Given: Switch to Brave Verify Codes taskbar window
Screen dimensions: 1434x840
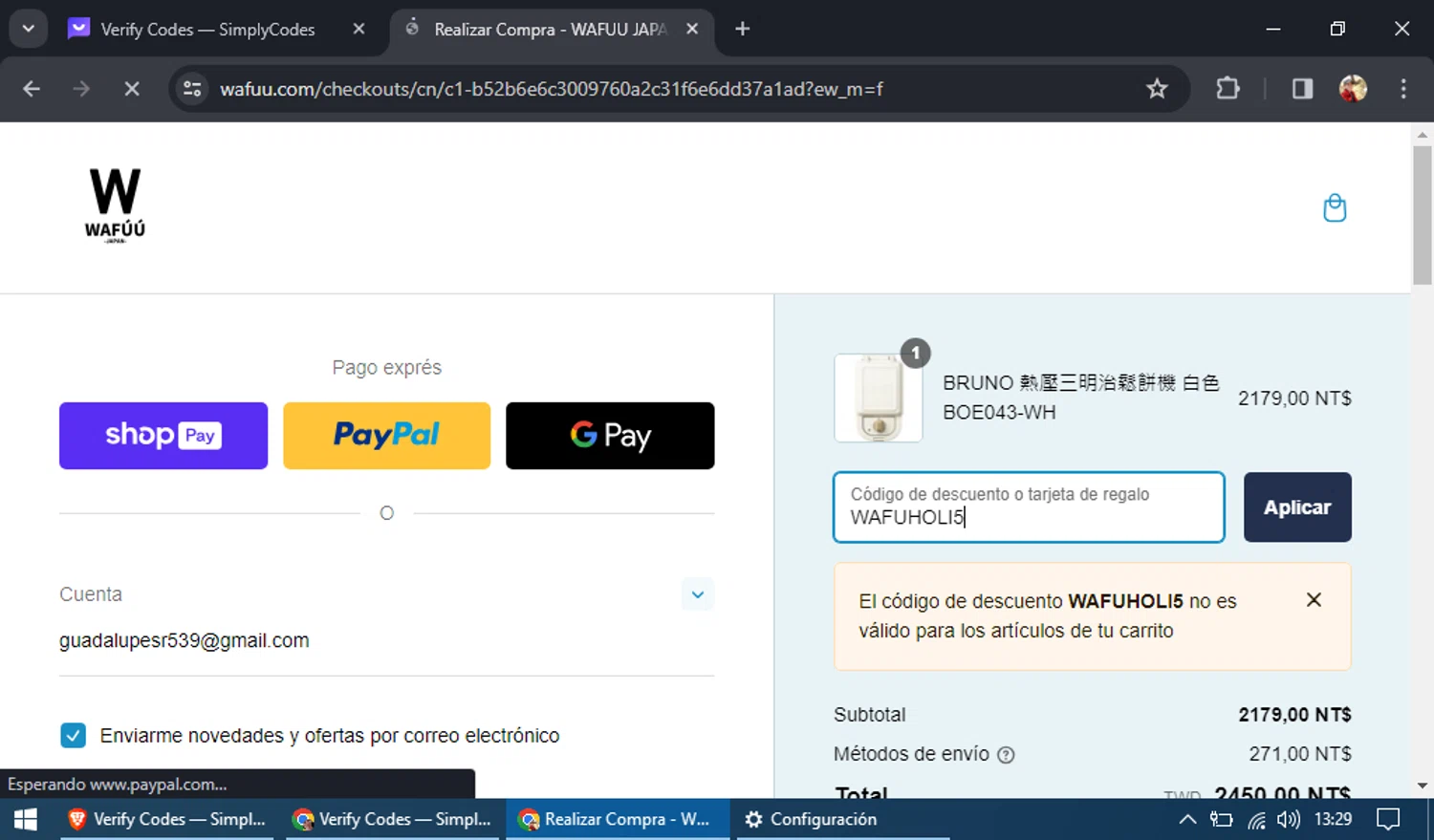Looking at the screenshot, I should [x=167, y=819].
